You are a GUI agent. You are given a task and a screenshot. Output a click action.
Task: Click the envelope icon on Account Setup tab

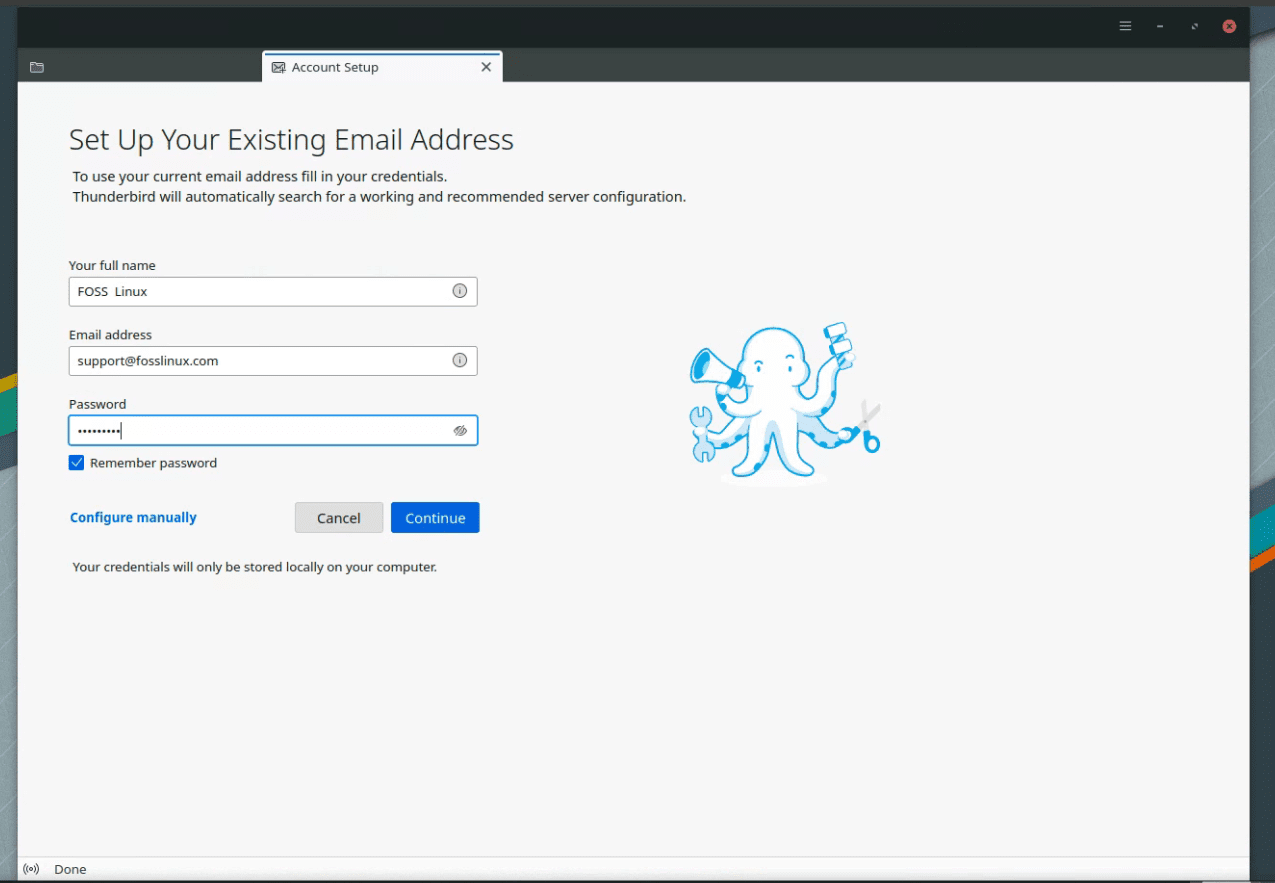click(279, 67)
